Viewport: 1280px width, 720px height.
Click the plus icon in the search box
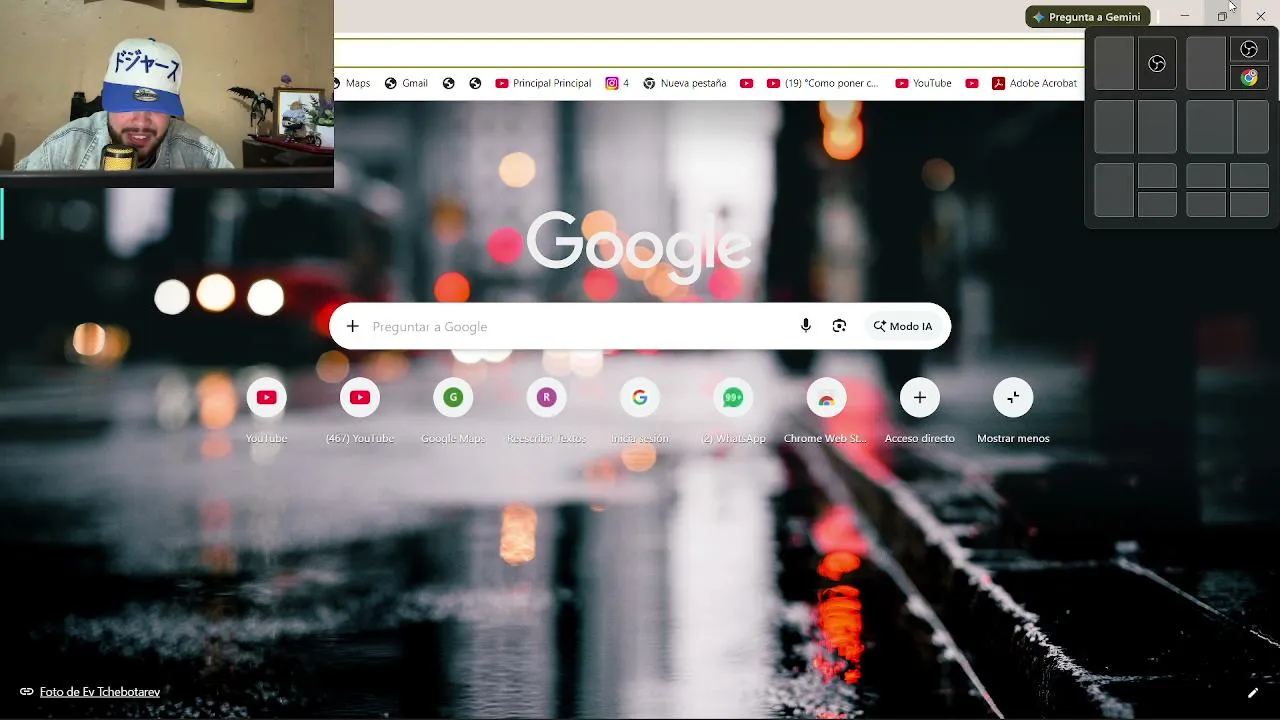click(352, 326)
